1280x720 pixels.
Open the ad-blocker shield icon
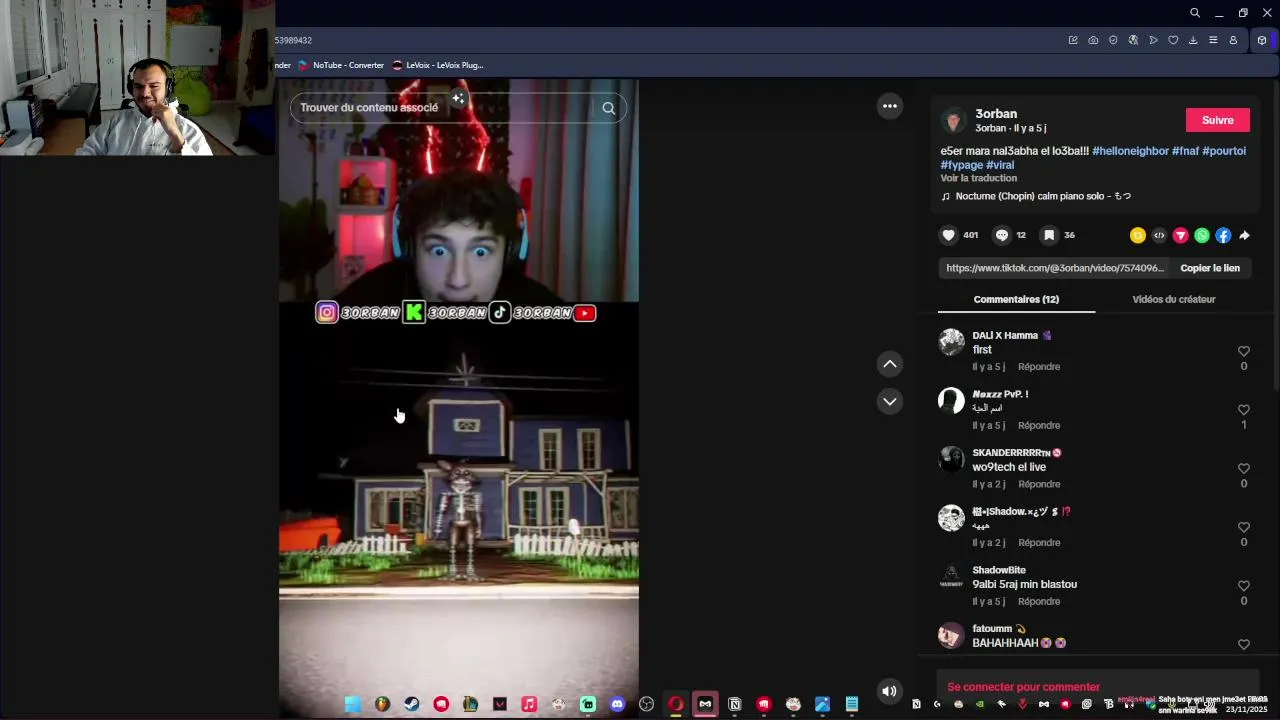click(x=1113, y=40)
